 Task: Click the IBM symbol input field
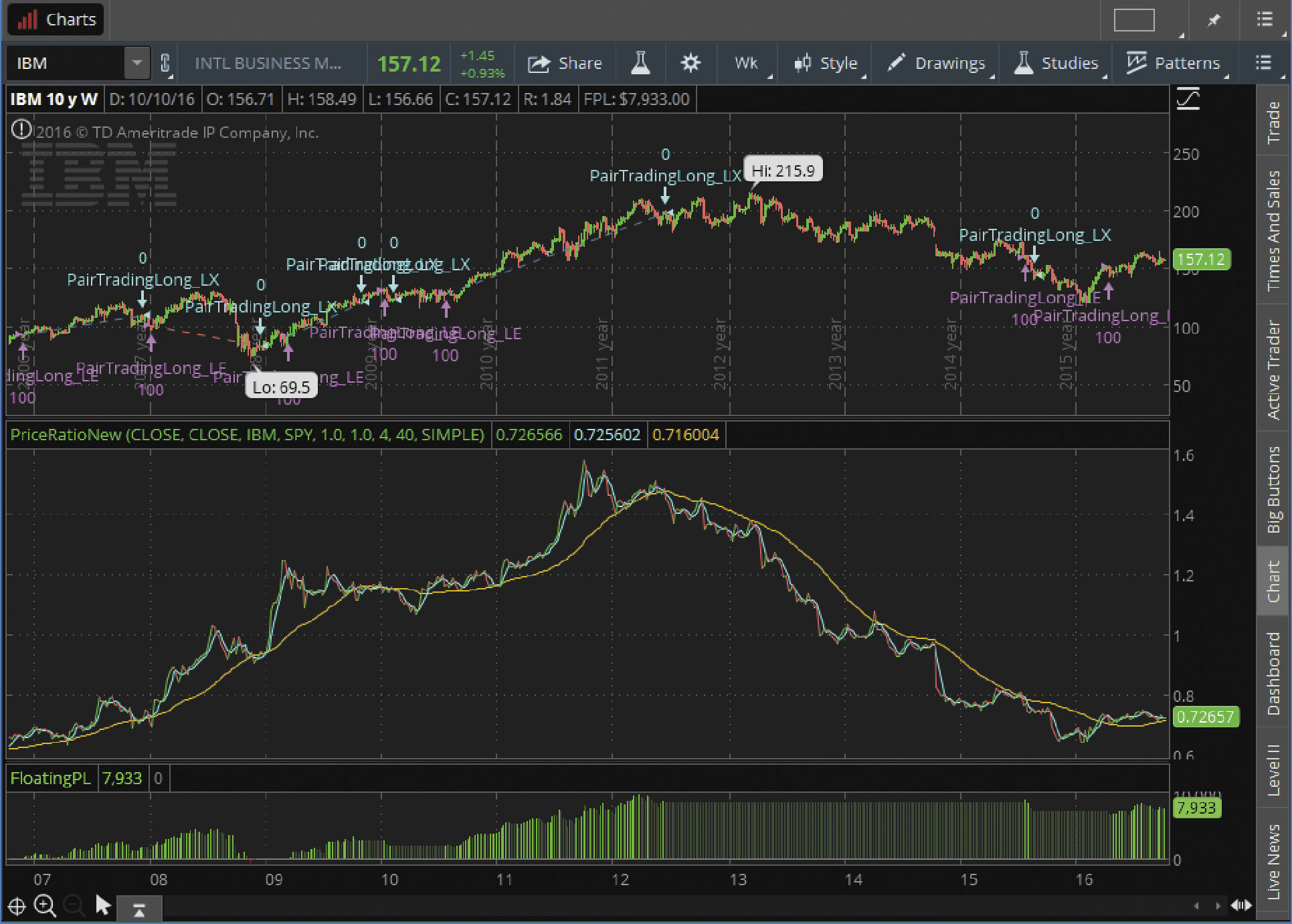click(x=67, y=64)
